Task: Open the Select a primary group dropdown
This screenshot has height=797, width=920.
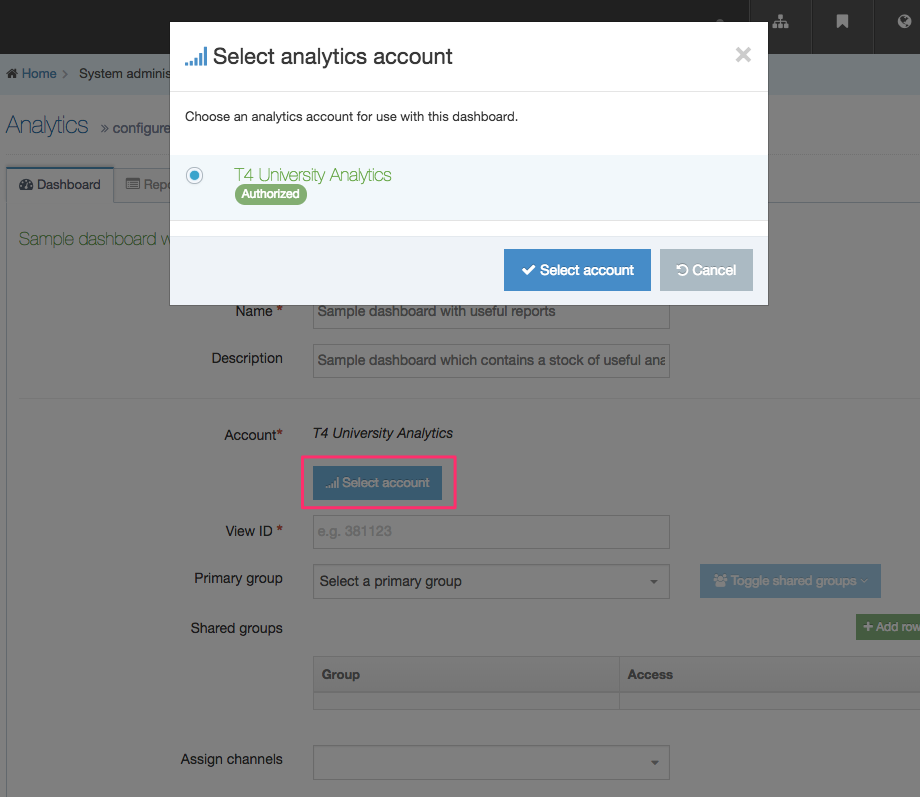Action: point(490,581)
